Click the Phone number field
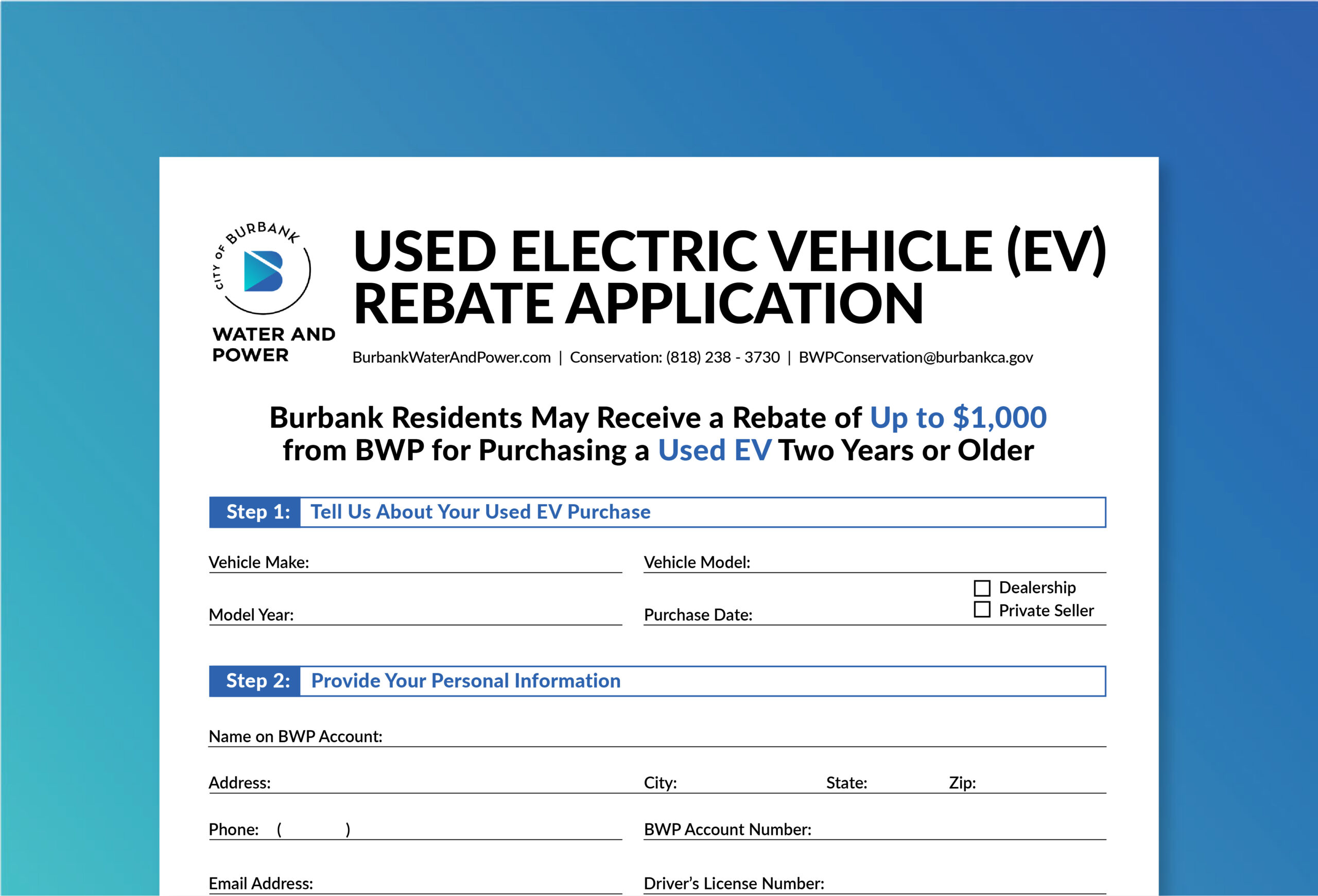 click(415, 829)
